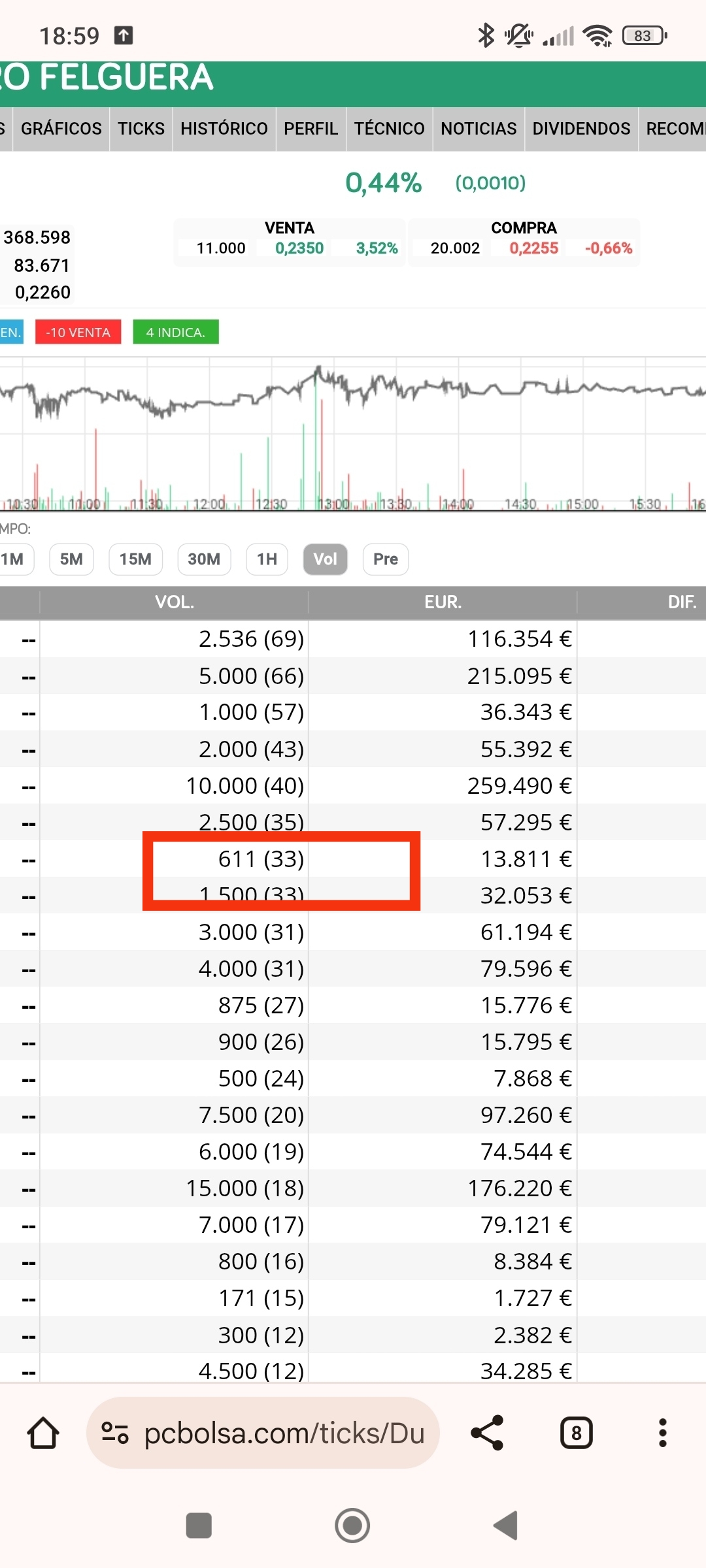Toggle the Vol view button

(325, 559)
